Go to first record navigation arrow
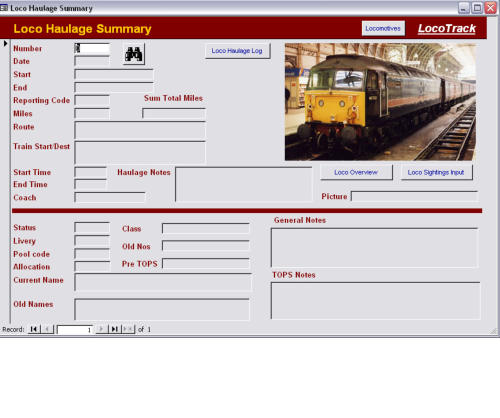 tap(34, 329)
